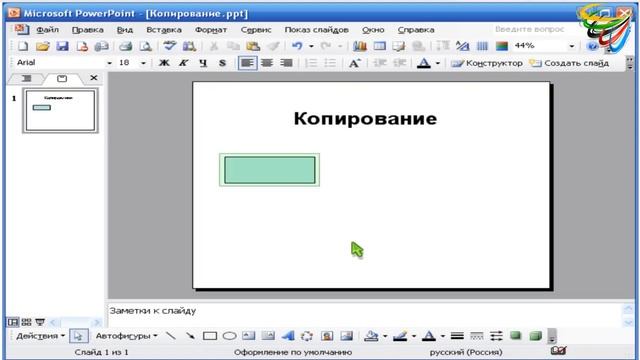Toggle bold (Ж) formatting
Viewport: 640px width, 360px height.
tap(164, 63)
